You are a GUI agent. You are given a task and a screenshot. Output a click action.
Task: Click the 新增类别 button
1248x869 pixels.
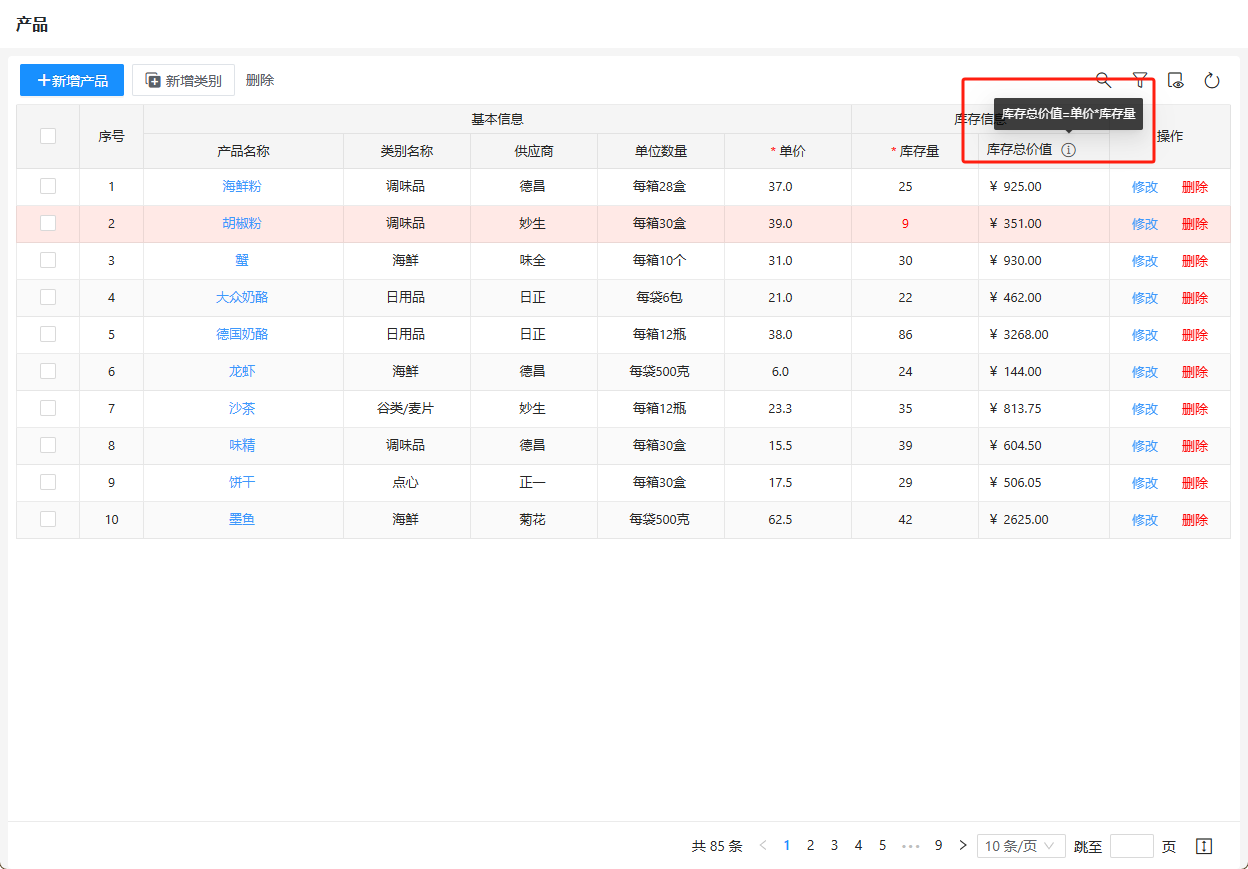(x=183, y=80)
